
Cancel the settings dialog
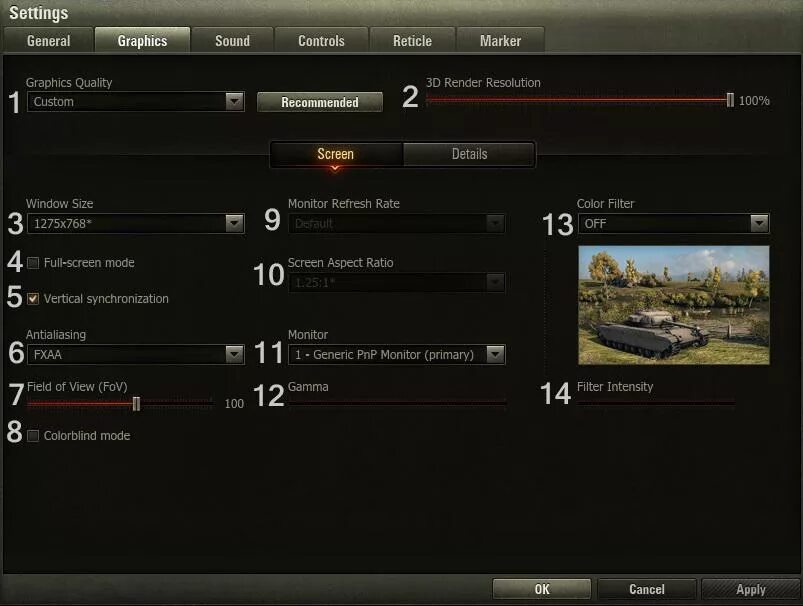coord(647,589)
